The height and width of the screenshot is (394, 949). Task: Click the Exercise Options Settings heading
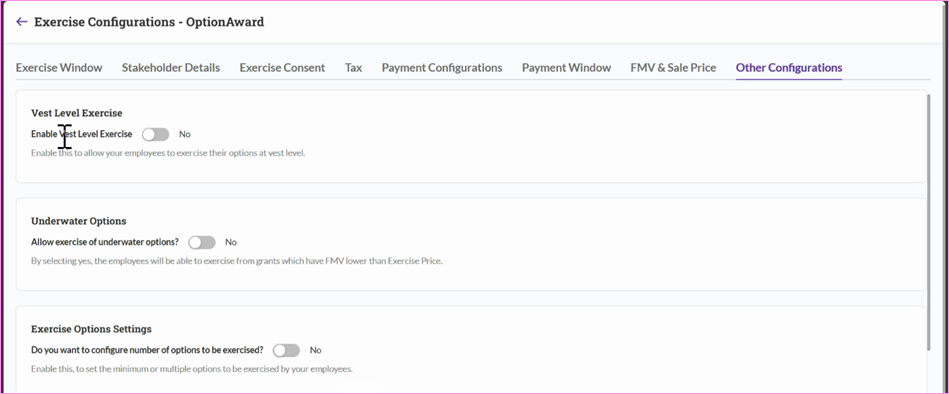pos(91,329)
